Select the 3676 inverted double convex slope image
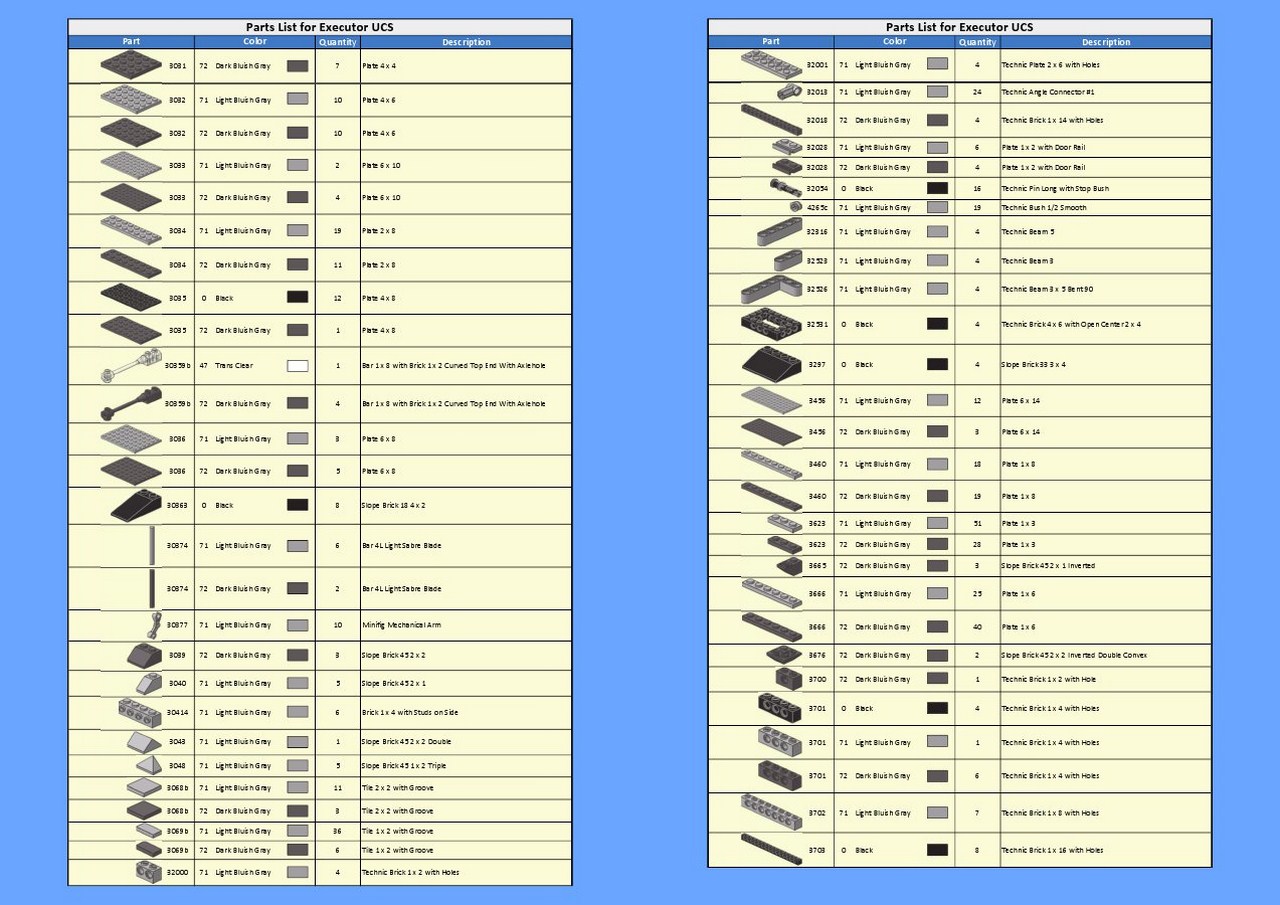 coord(785,655)
